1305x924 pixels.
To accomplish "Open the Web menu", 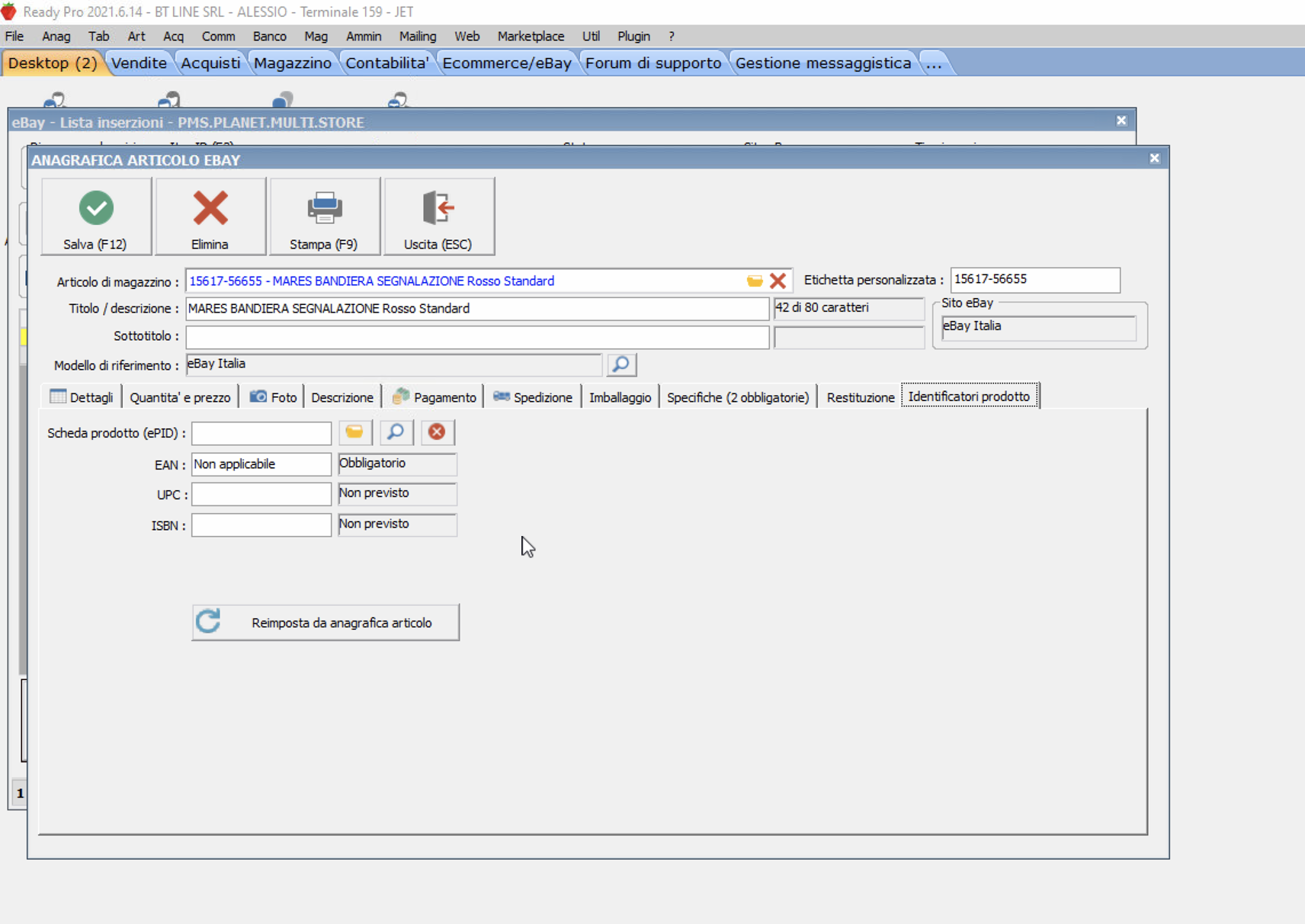I will tap(467, 36).
